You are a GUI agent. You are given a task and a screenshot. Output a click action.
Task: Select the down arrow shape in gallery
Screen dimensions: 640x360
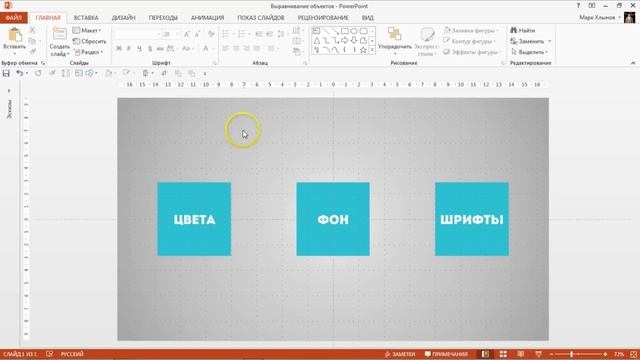coord(354,40)
